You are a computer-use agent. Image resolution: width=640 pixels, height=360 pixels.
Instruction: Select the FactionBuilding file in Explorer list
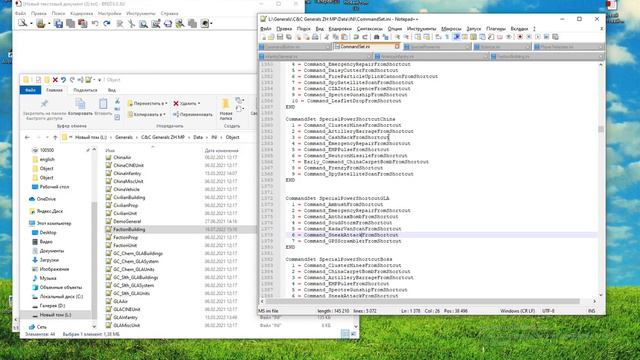129,229
